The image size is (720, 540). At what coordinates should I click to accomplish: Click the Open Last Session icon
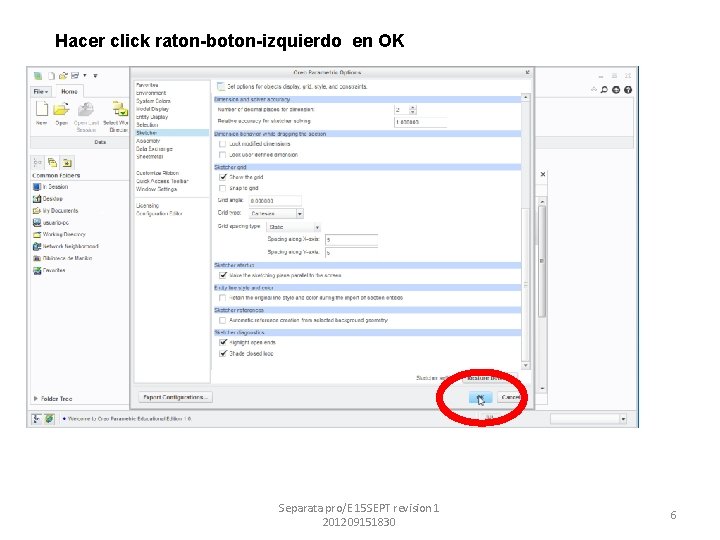pyautogui.click(x=86, y=109)
